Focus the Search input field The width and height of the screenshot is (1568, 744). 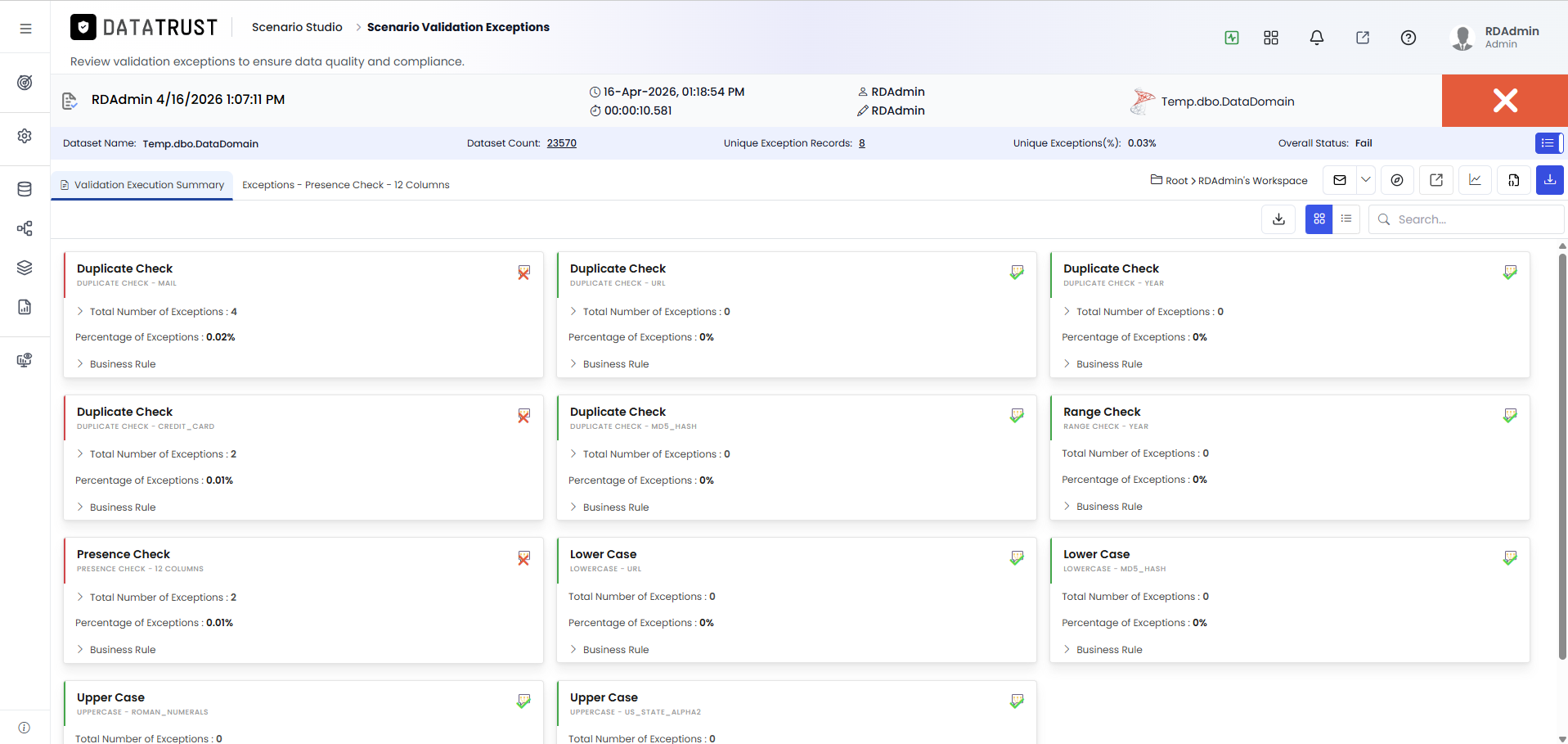coord(1466,219)
